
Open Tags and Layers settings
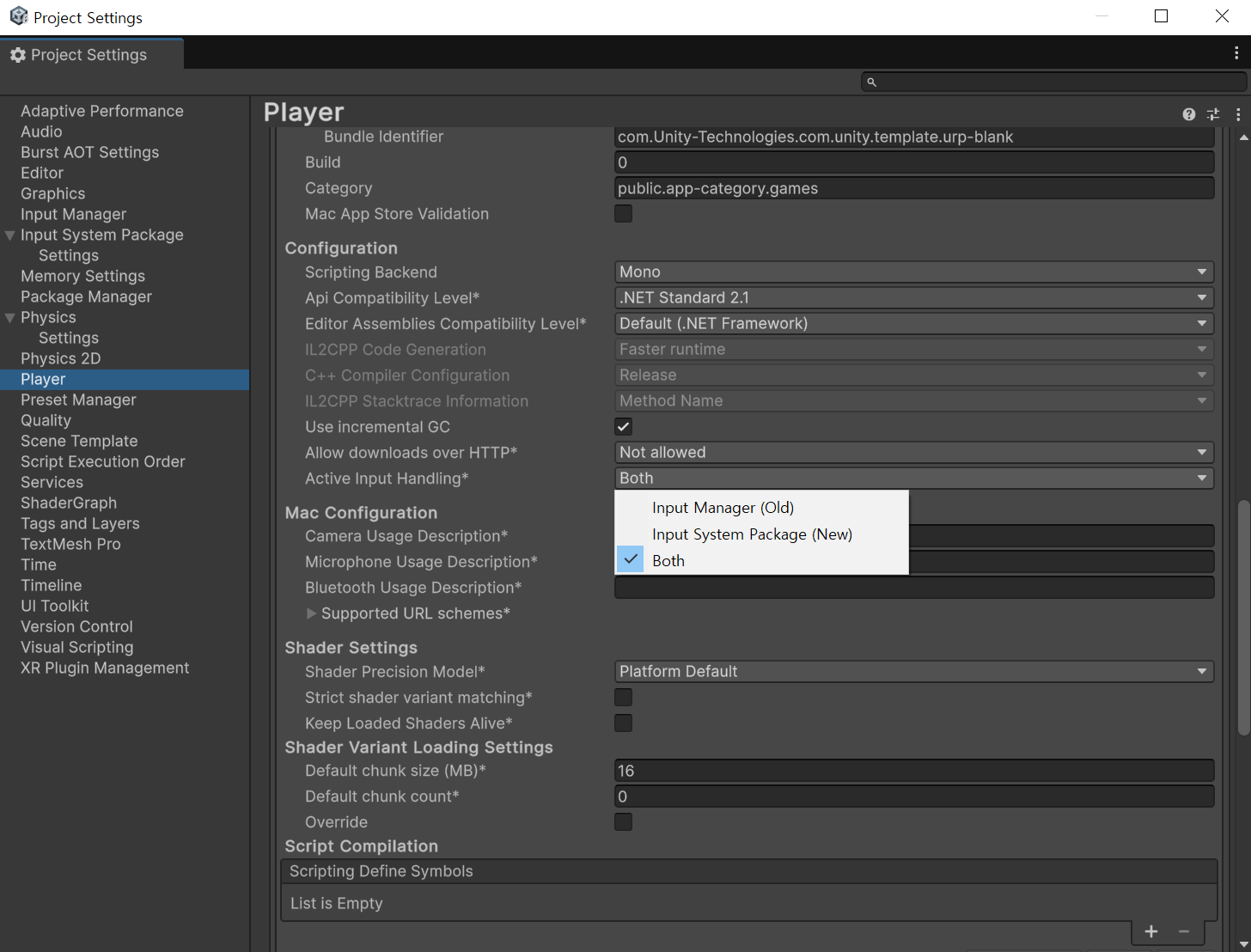click(80, 523)
